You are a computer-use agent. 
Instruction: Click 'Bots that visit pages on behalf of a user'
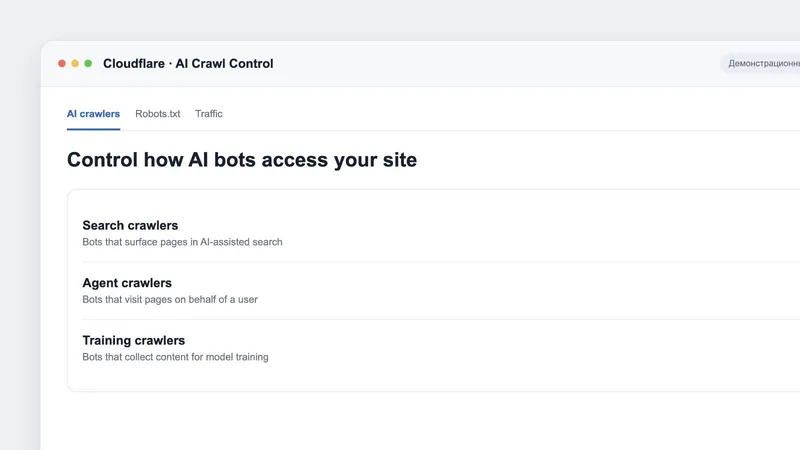[x=170, y=299]
